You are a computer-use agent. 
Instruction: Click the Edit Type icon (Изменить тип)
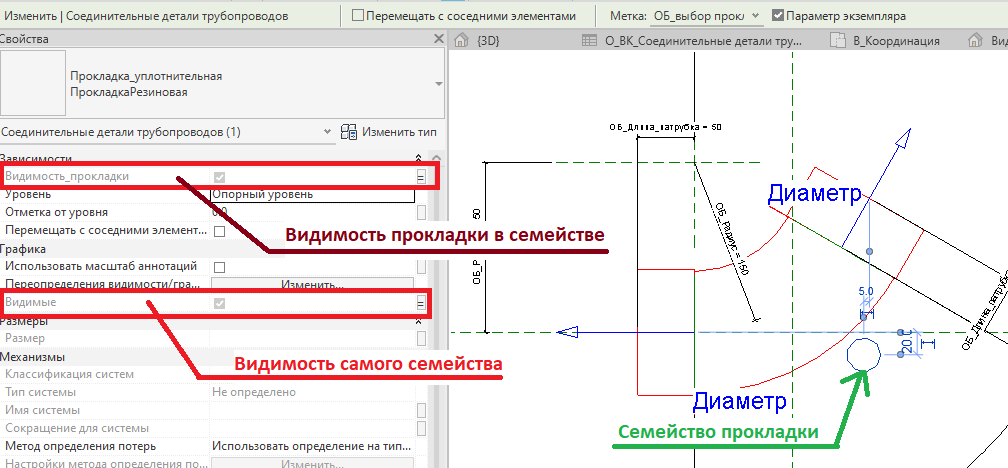[350, 132]
